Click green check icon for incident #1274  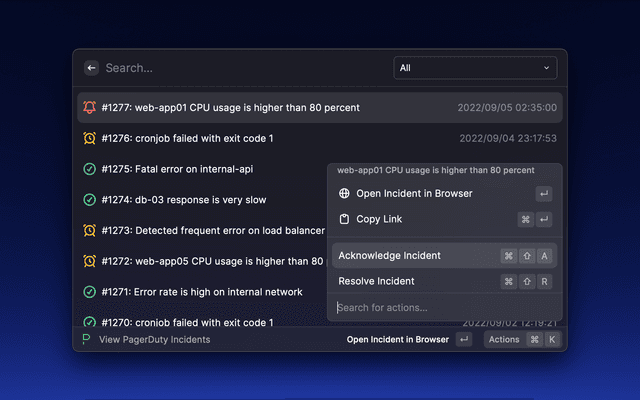point(90,200)
